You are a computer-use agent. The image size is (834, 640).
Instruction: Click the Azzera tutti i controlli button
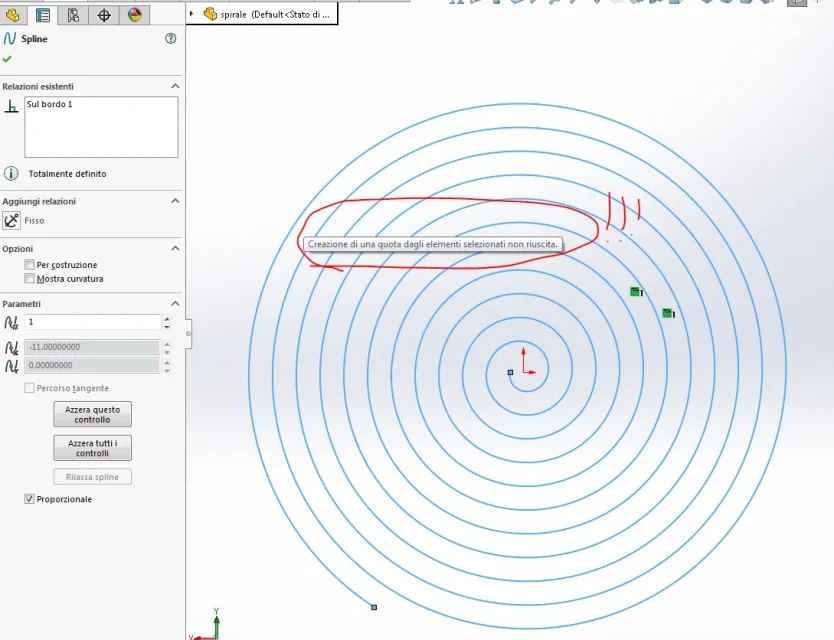[93, 448]
